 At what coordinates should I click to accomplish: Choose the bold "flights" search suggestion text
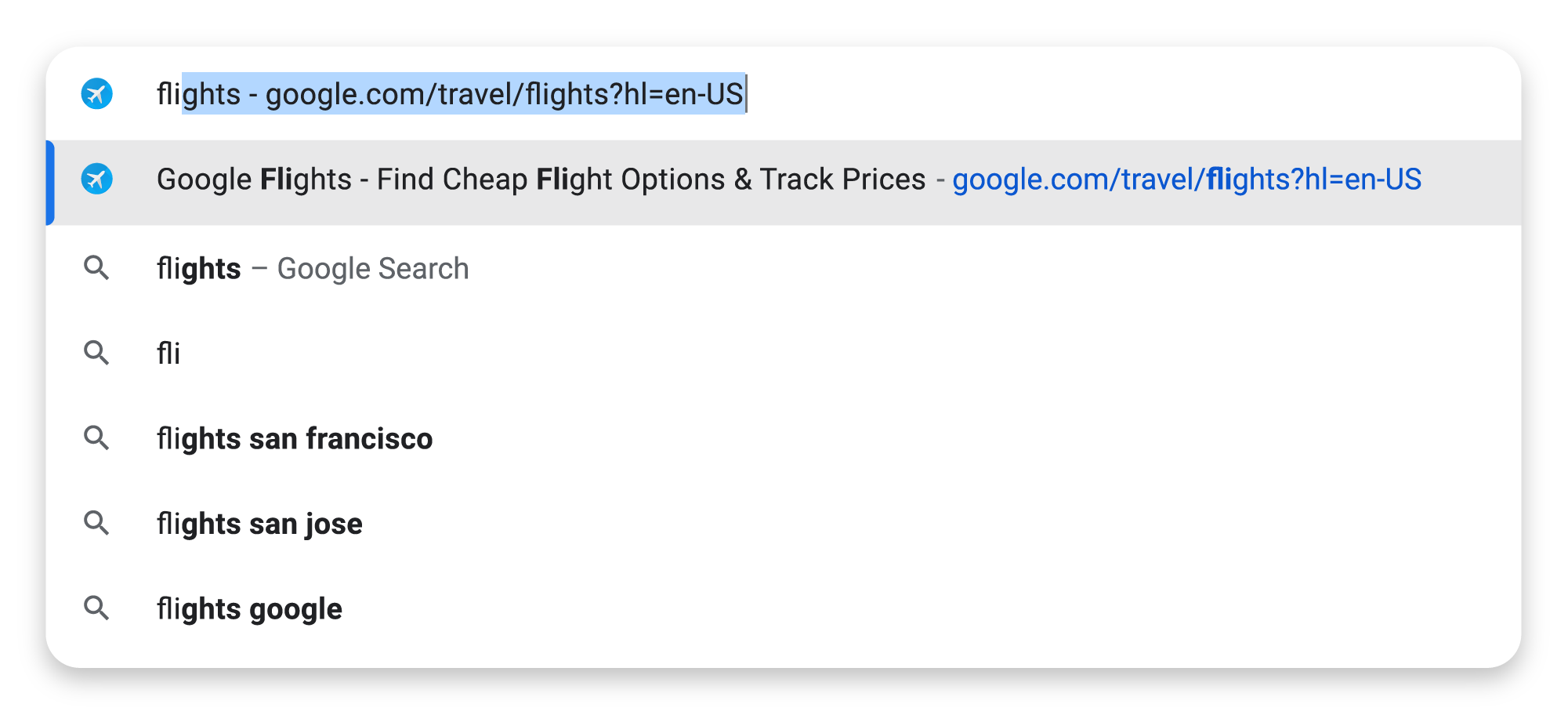click(199, 269)
